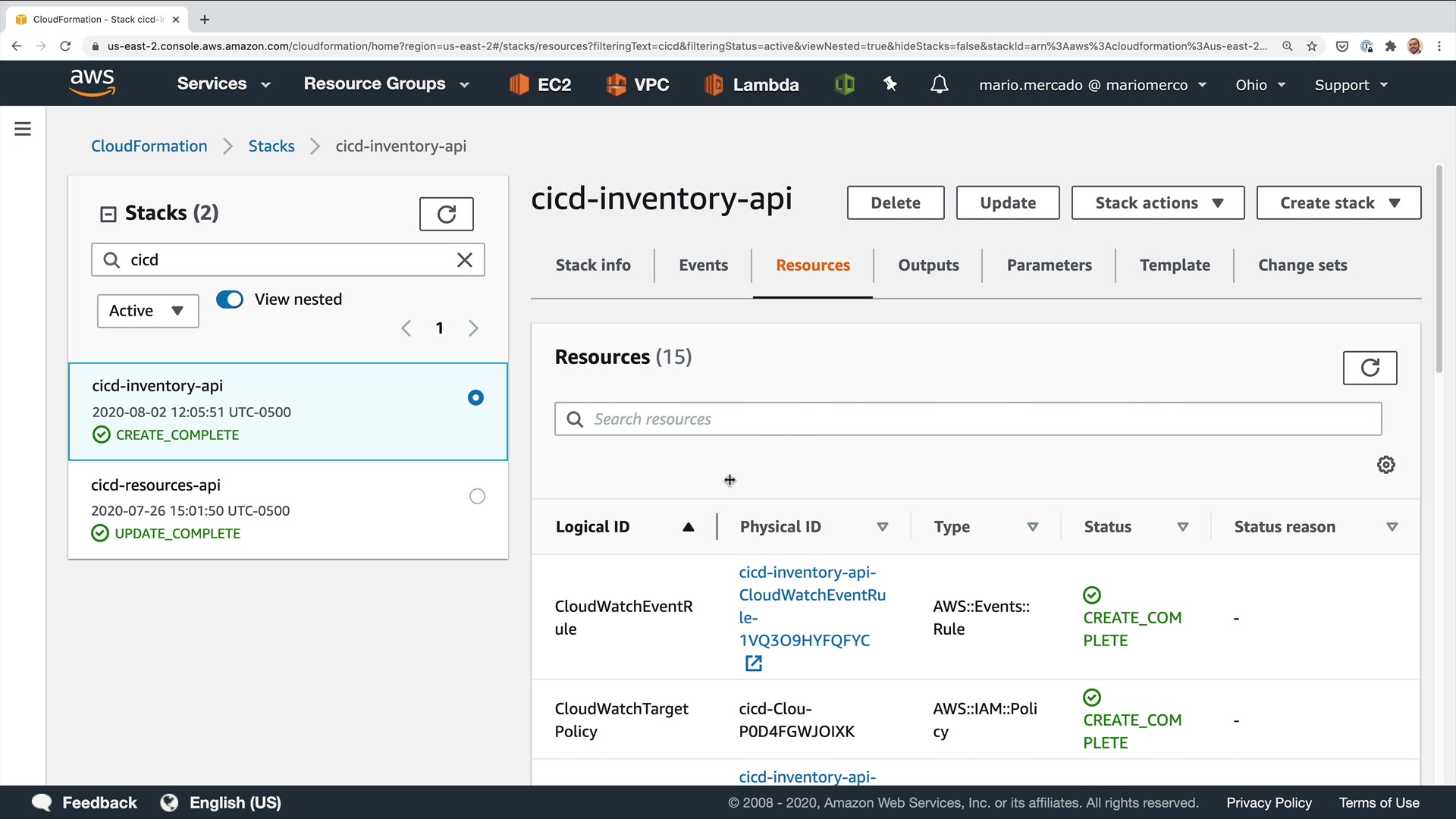Open the Active status filter dropdown

coord(147,311)
